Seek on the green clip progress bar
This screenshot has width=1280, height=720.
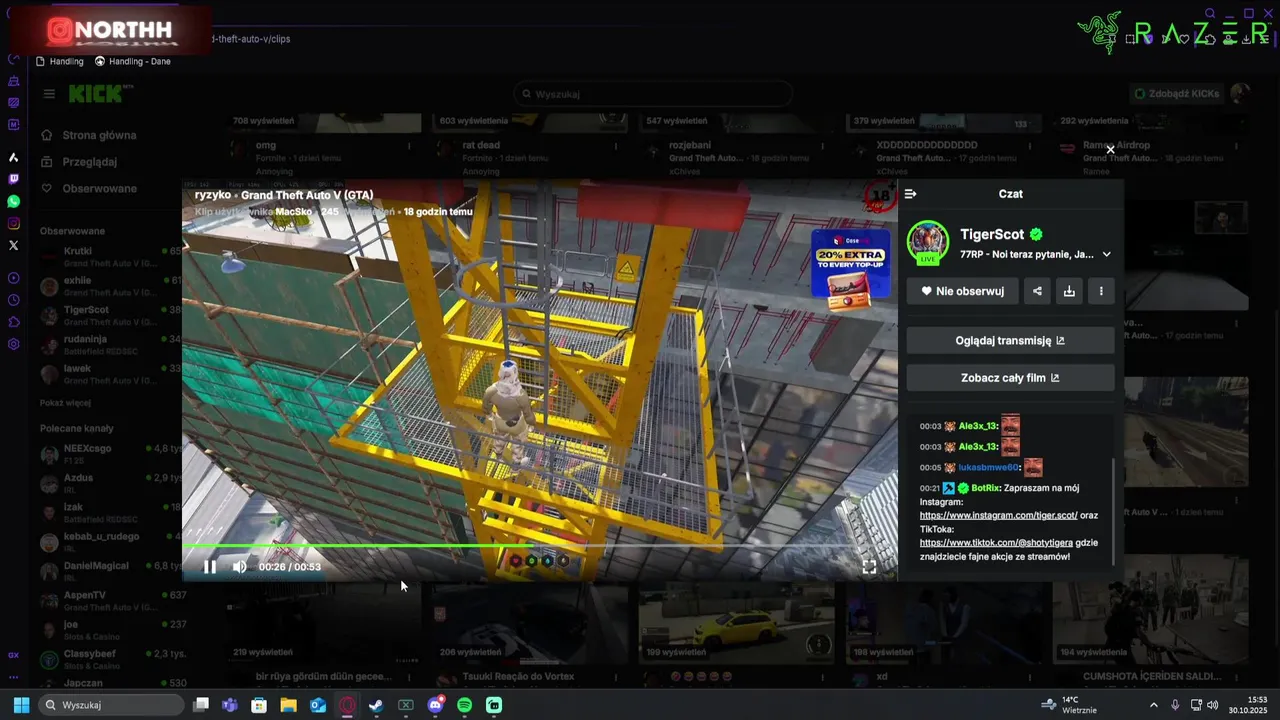540,546
